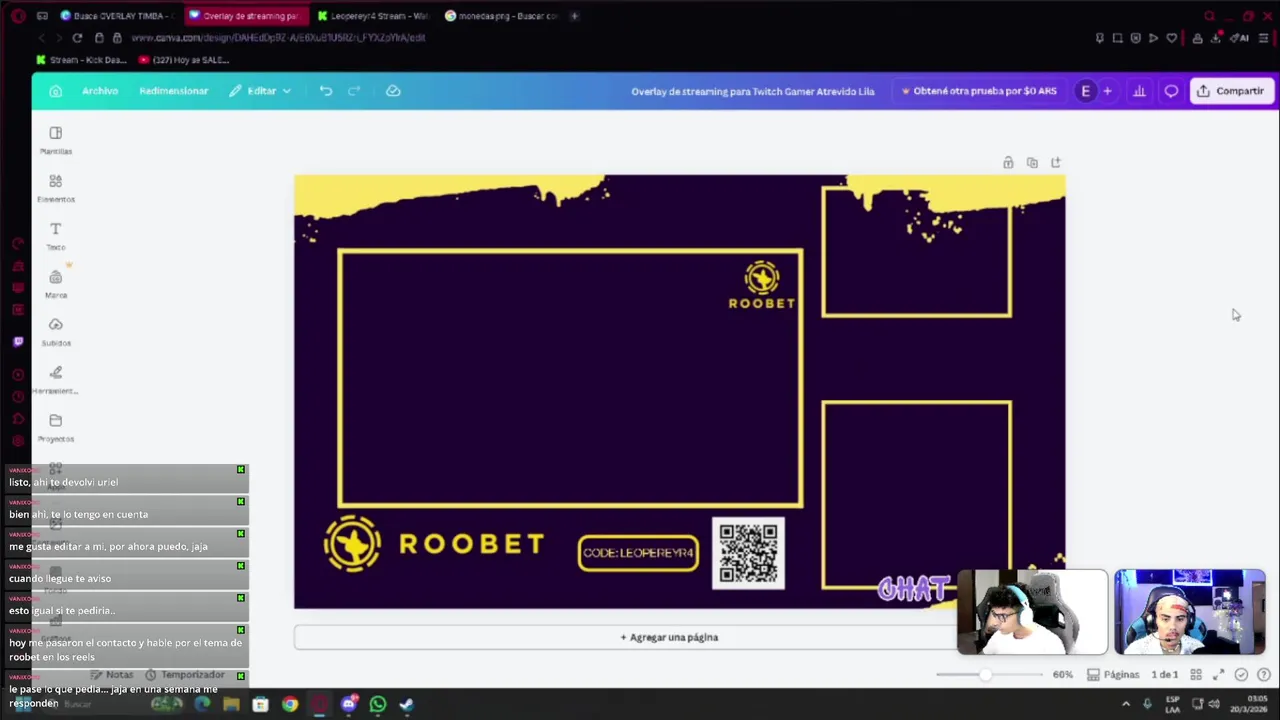Click ESP LAA language indicator
Image resolution: width=1280 pixels, height=720 pixels.
click(x=1173, y=704)
